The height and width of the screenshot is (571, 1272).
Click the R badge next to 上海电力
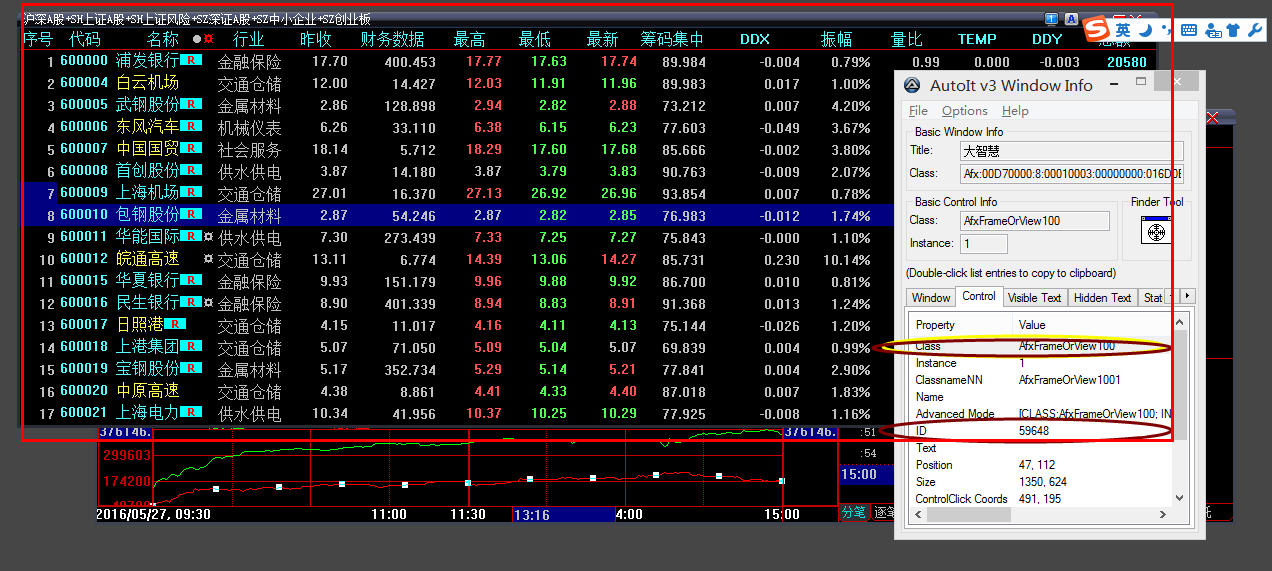pos(192,413)
